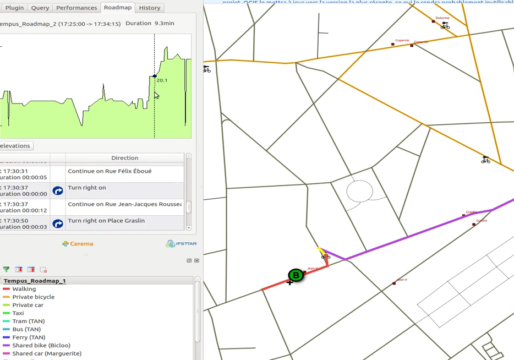514x360 pixels.
Task: Click the red layer removal icon
Action: click(43, 269)
